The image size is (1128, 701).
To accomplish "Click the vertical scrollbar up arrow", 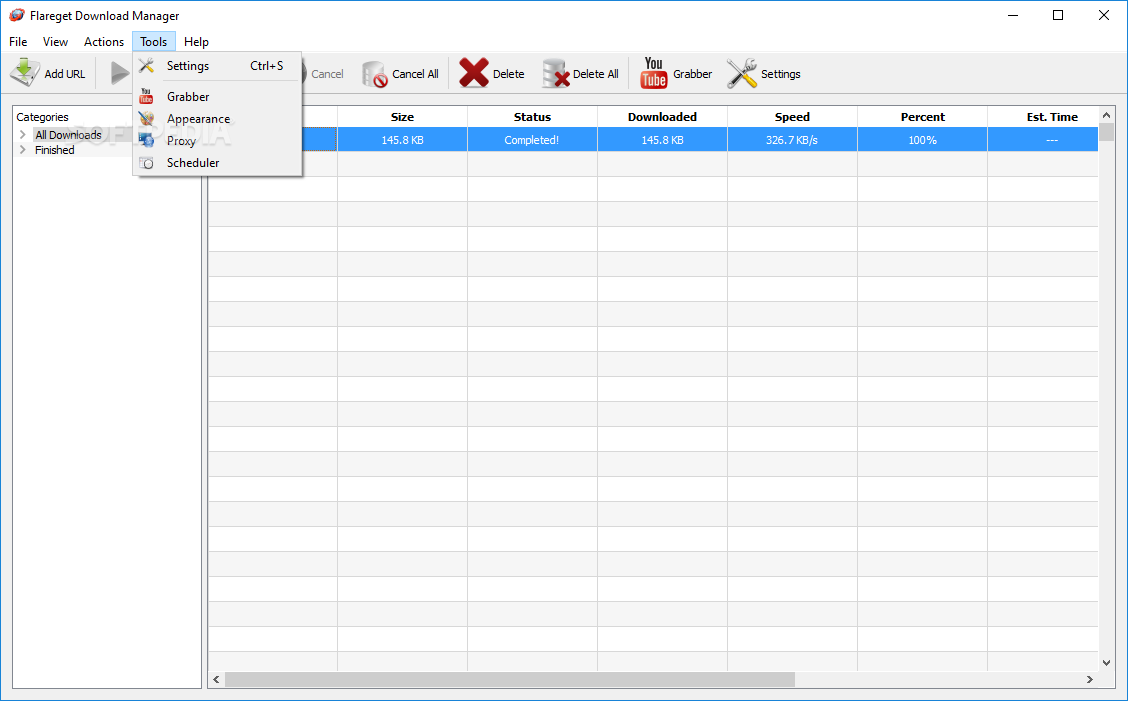I will 1106,114.
